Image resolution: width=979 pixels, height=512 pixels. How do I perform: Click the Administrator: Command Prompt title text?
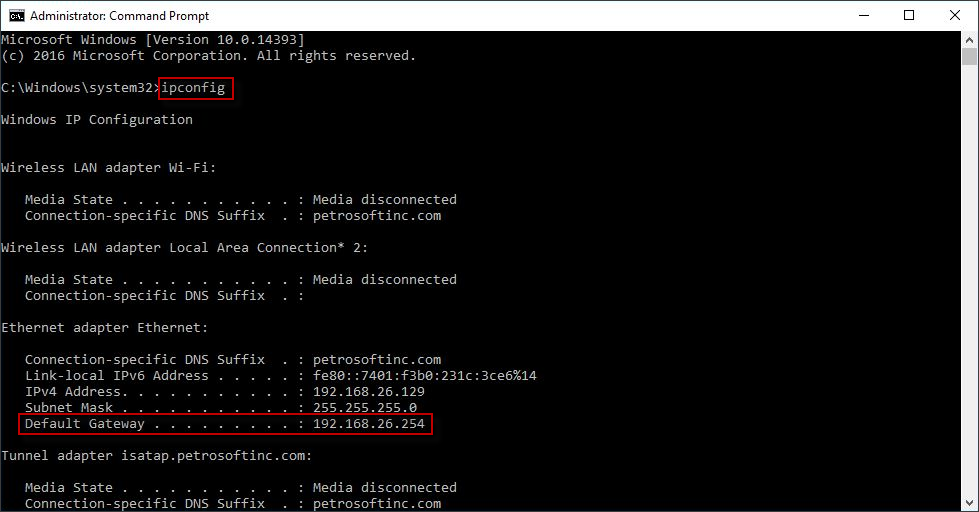coord(119,16)
